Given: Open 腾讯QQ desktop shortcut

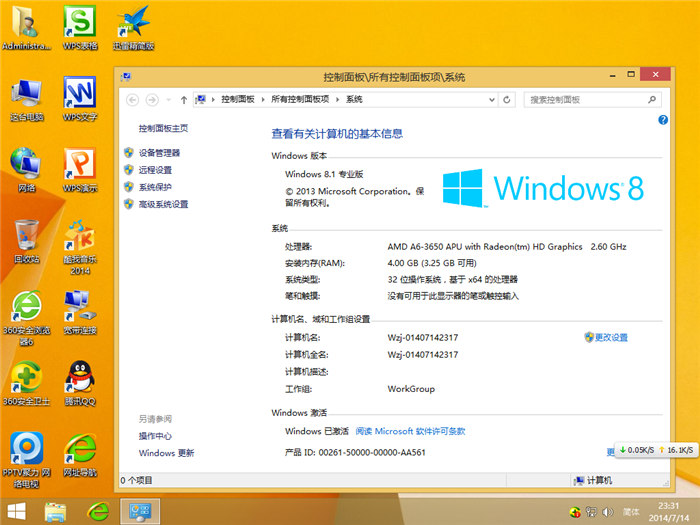Looking at the screenshot, I should pos(80,383).
